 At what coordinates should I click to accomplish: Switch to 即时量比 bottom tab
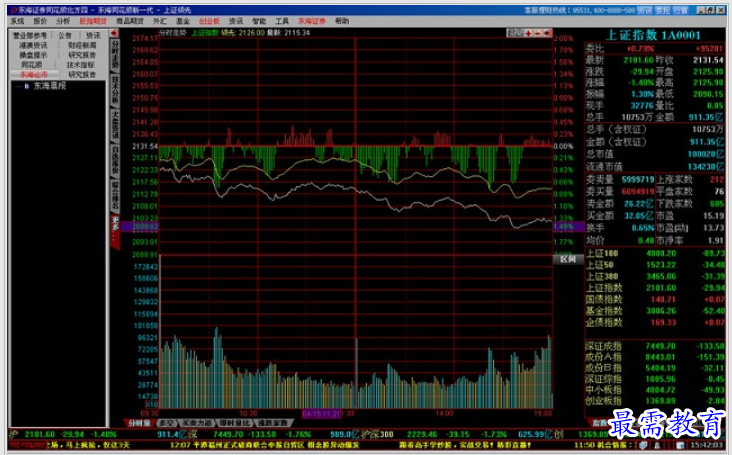coord(235,423)
